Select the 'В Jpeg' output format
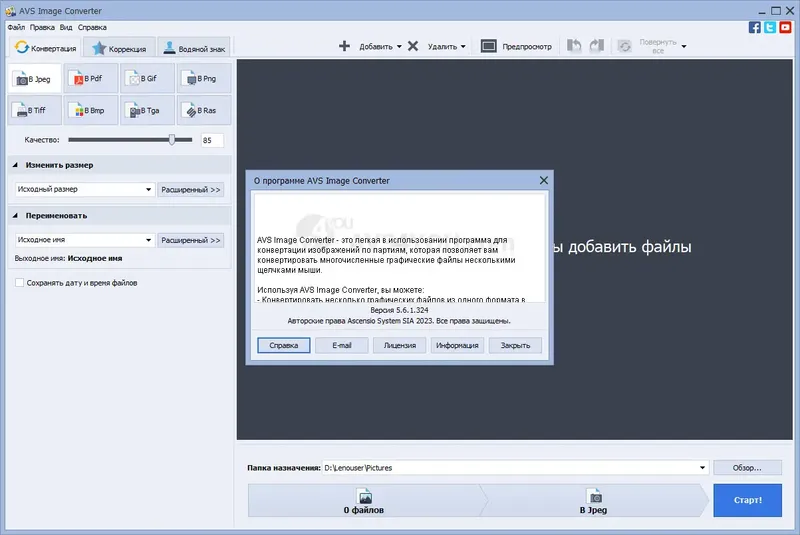800x535 pixels. 35,79
